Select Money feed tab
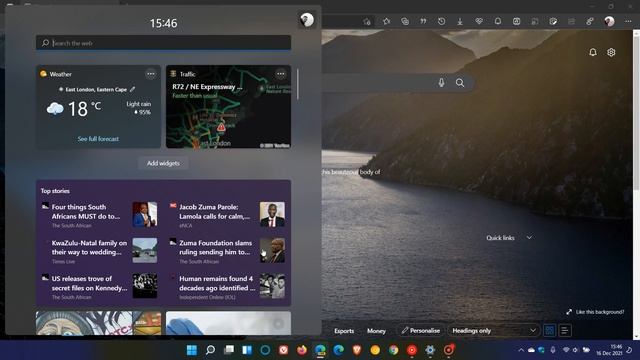The width and height of the screenshot is (640, 360). coord(376,331)
